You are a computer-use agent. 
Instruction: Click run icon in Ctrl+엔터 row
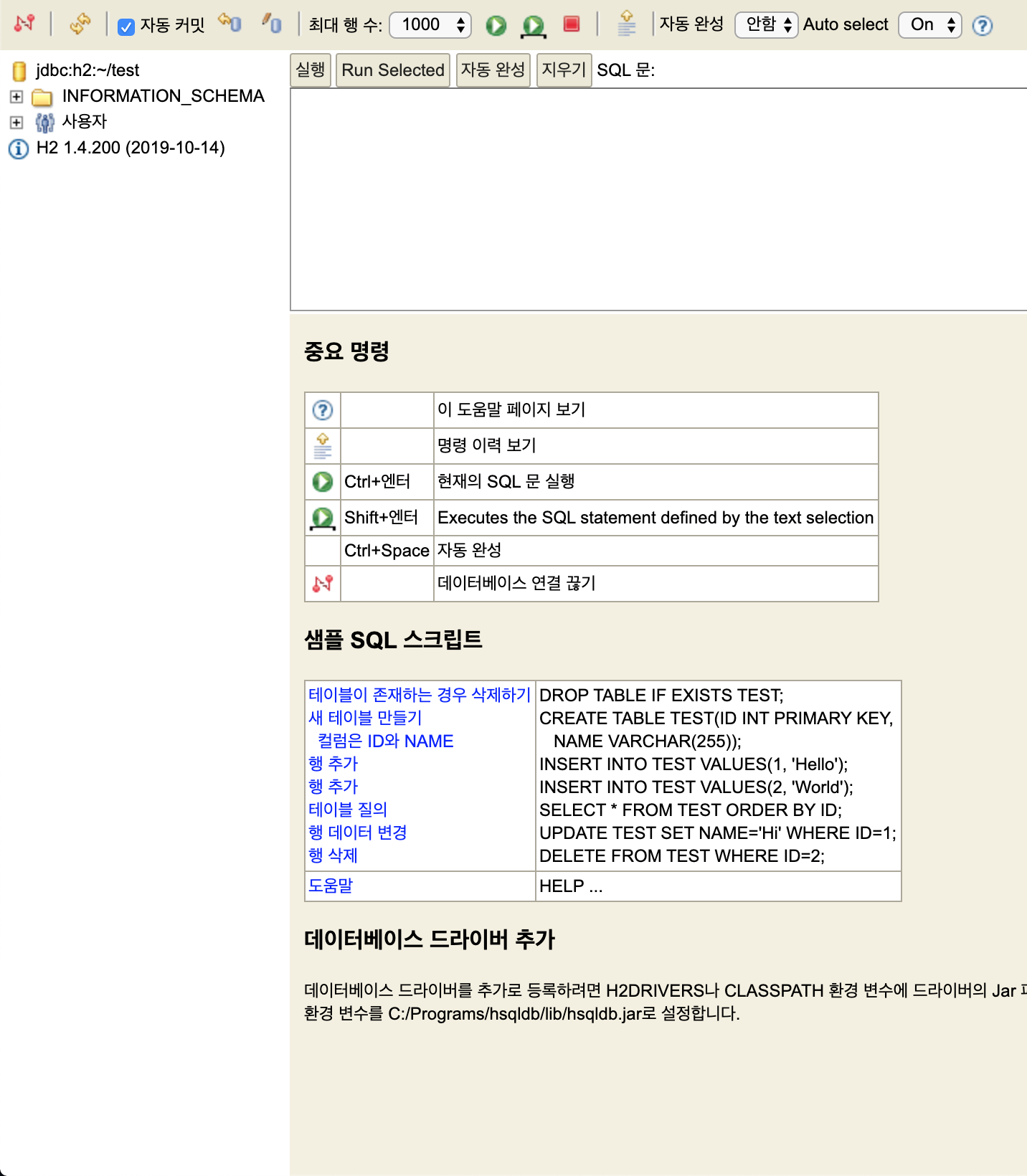[x=323, y=482]
